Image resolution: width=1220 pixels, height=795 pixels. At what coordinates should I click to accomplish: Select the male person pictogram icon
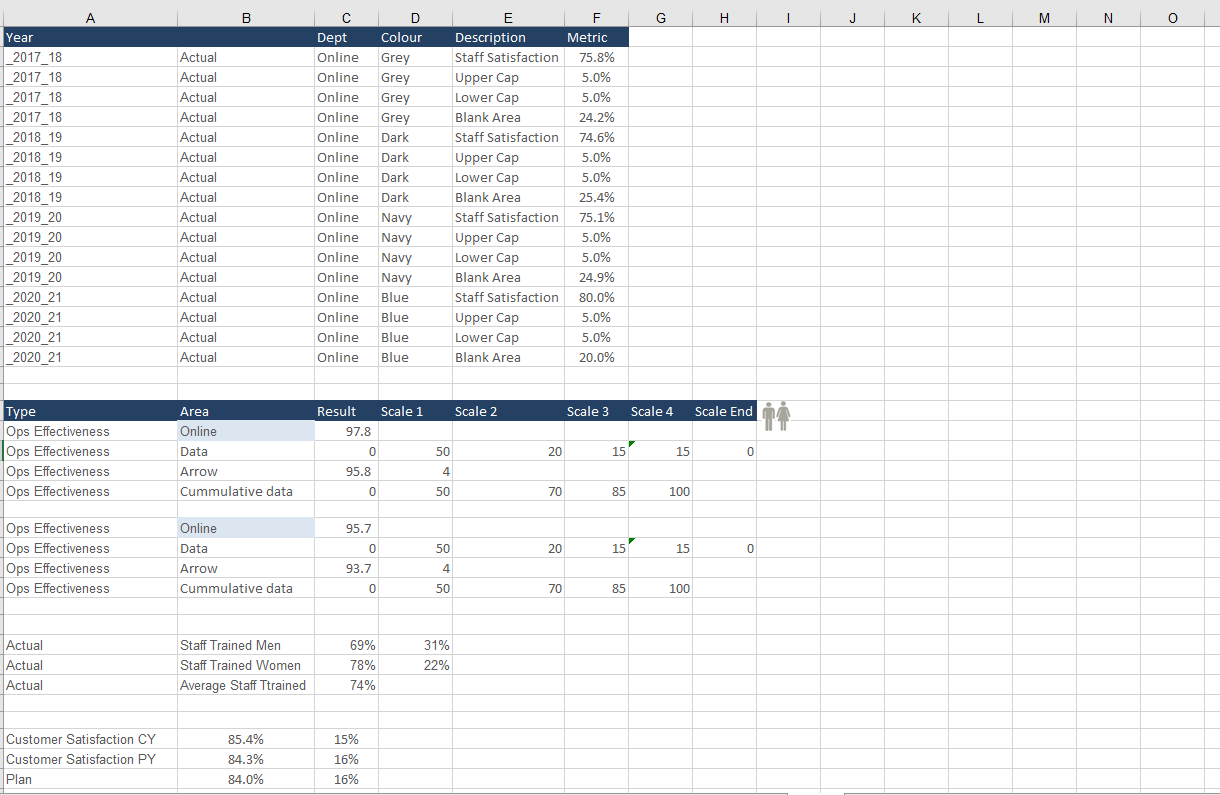point(770,415)
